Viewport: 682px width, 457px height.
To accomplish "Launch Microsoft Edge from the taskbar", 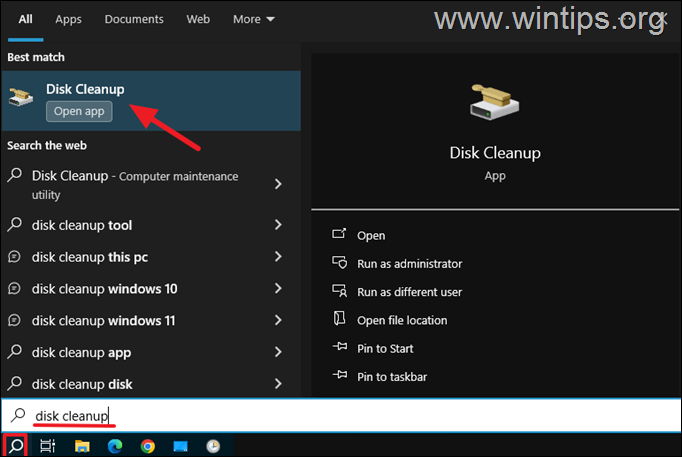I will point(115,446).
